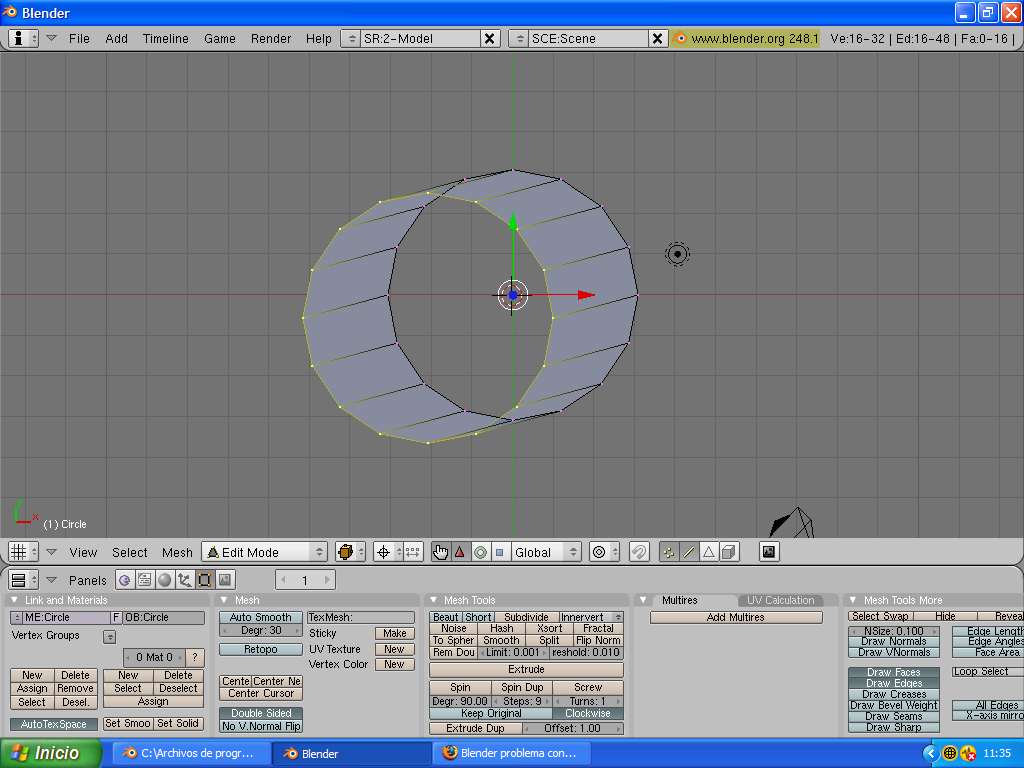Open the Add menu
Screen dimensions: 1024x768
(x=116, y=39)
